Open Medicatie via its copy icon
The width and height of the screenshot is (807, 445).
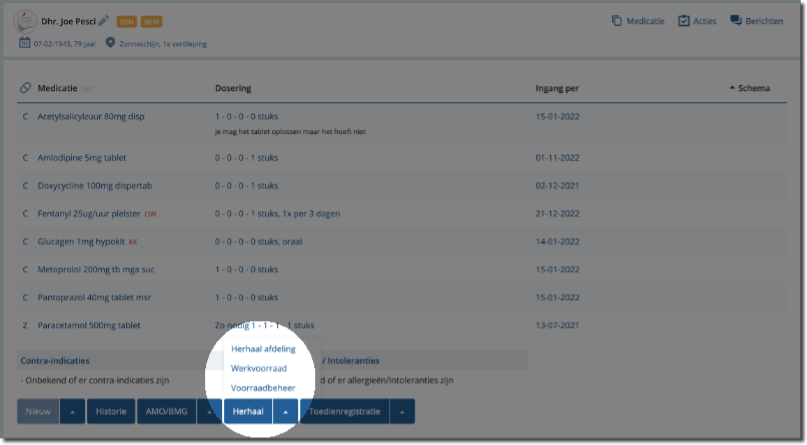(x=617, y=21)
